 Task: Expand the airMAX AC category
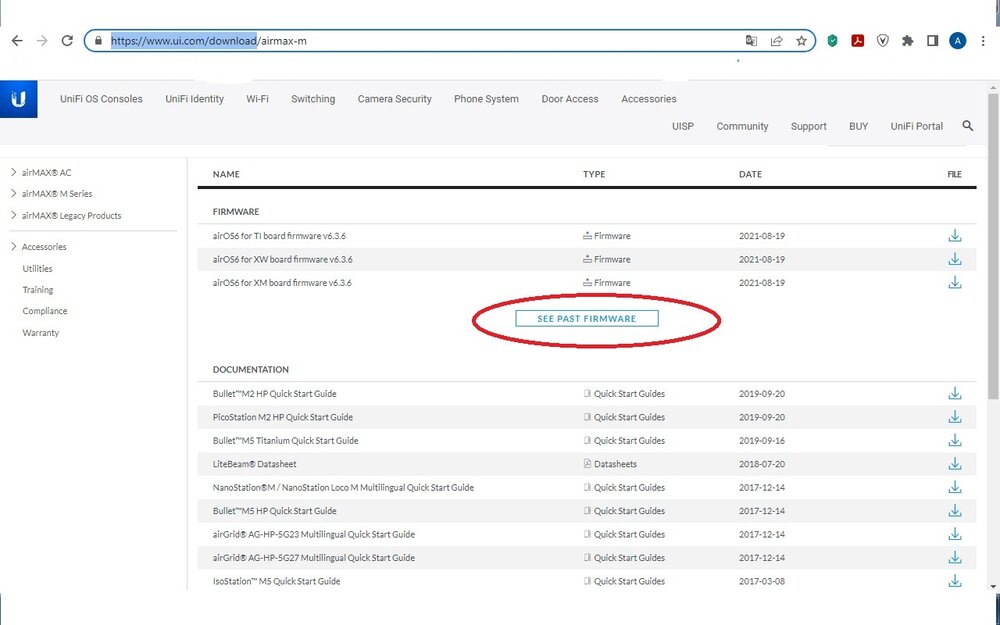46,173
